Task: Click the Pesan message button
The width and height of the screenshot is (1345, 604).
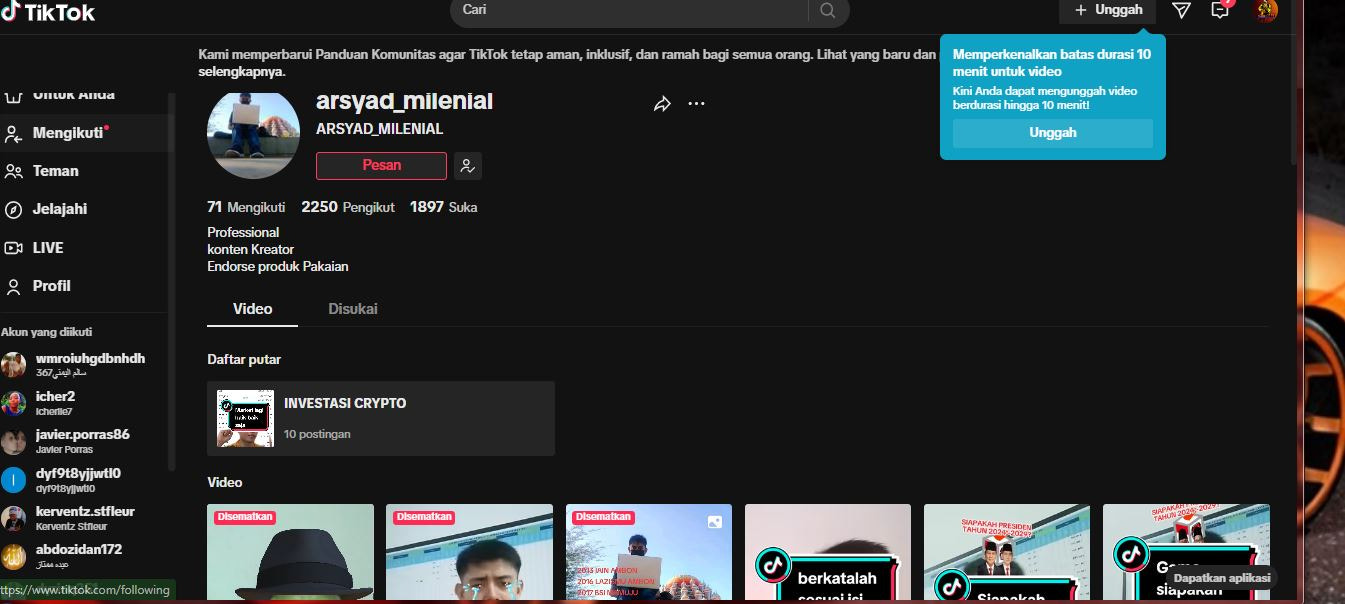Action: point(381,165)
